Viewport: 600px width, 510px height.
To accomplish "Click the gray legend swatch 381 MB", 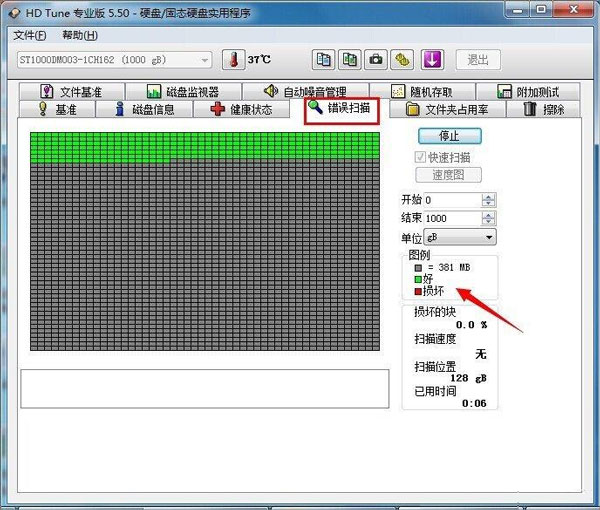I will coord(418,268).
